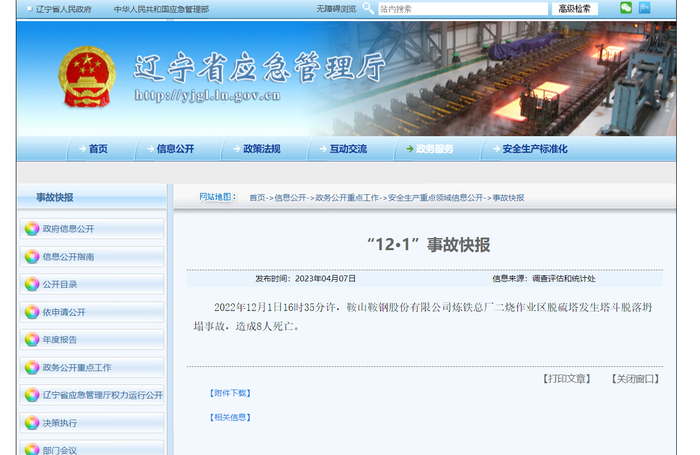This screenshot has width=700, height=455.
Task: Click the WeChat green icon
Action: pos(626,8)
